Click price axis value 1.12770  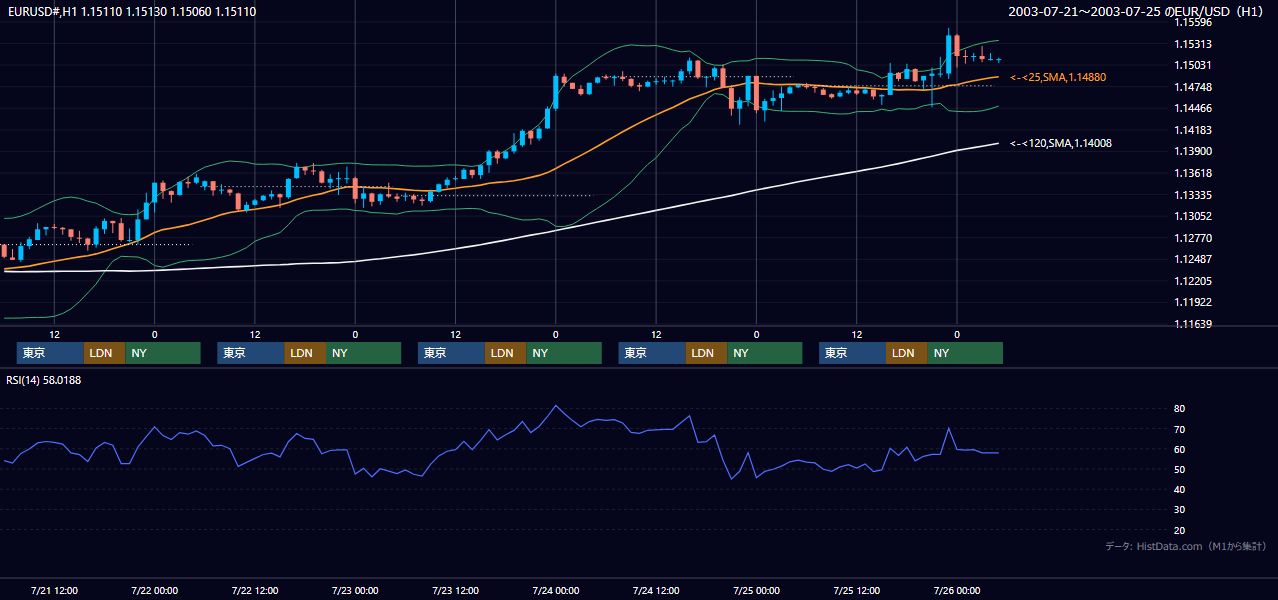pyautogui.click(x=1192, y=238)
